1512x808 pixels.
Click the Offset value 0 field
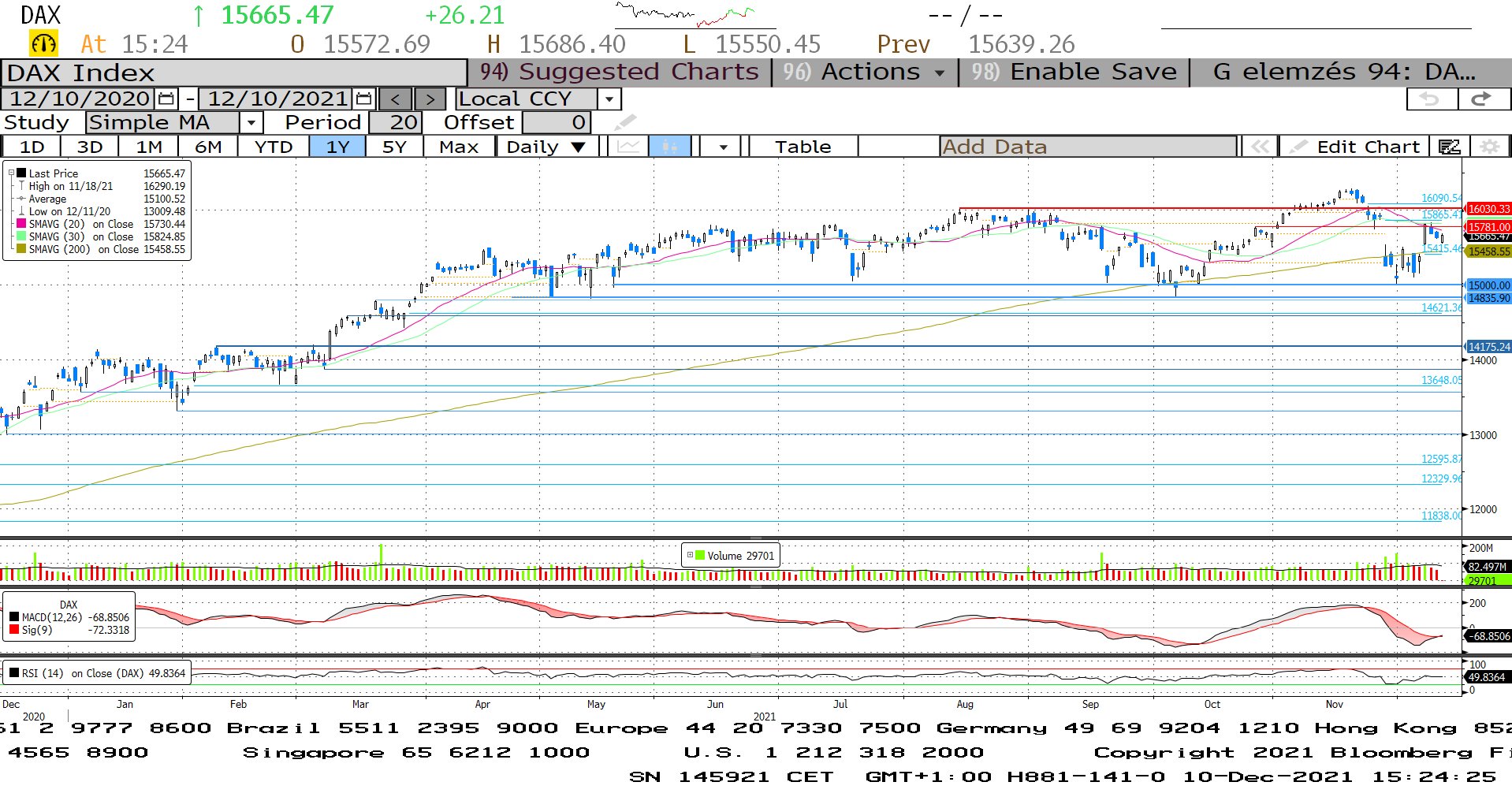(x=557, y=122)
